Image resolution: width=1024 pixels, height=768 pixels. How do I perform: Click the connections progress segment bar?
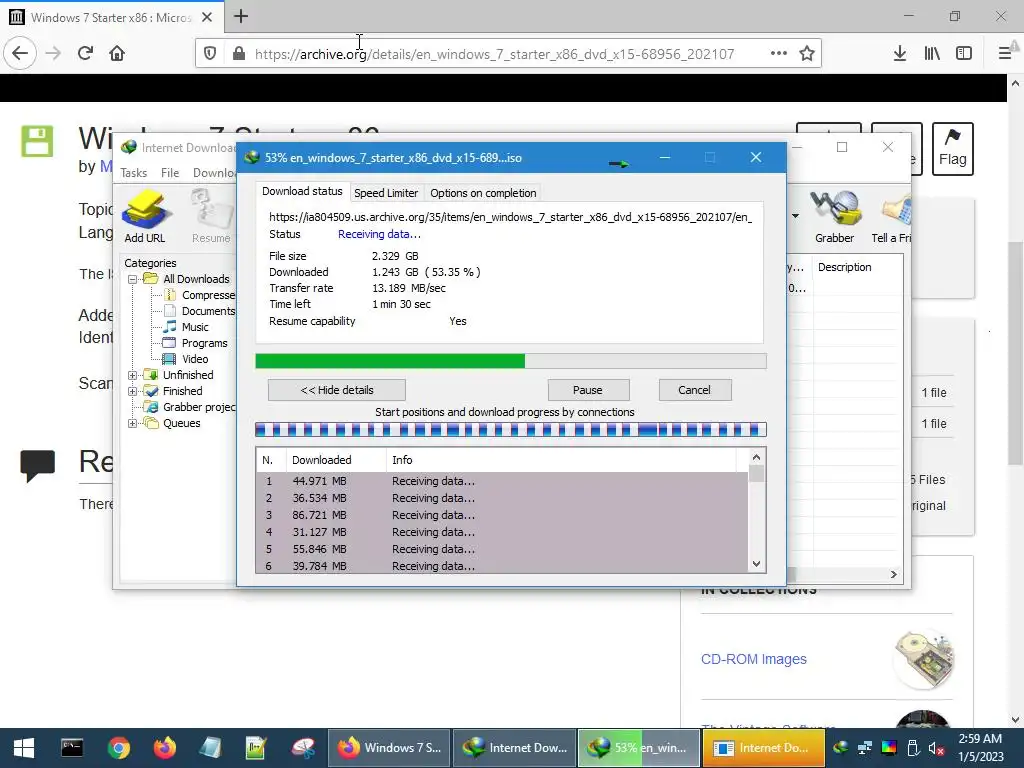pos(511,430)
